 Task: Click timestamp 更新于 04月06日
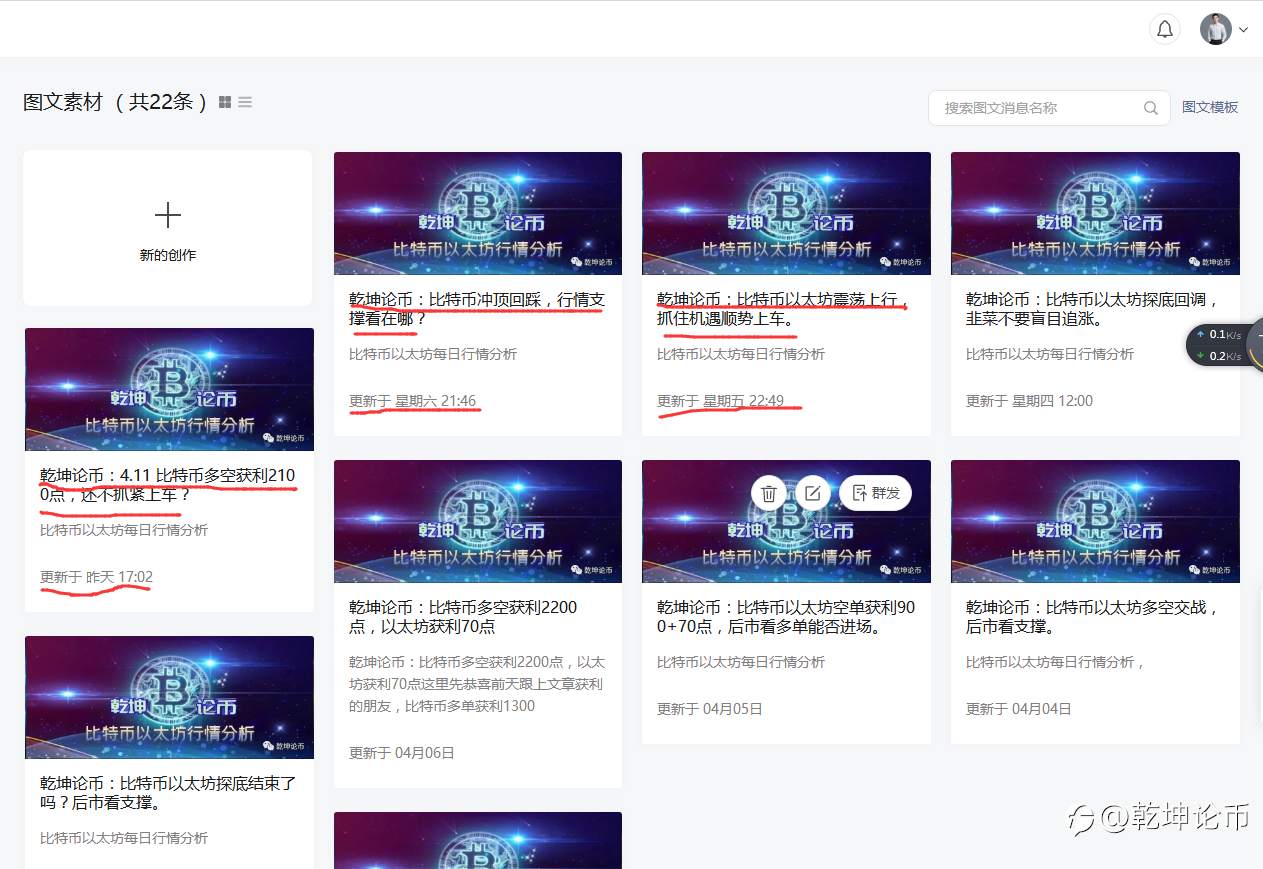tap(402, 753)
